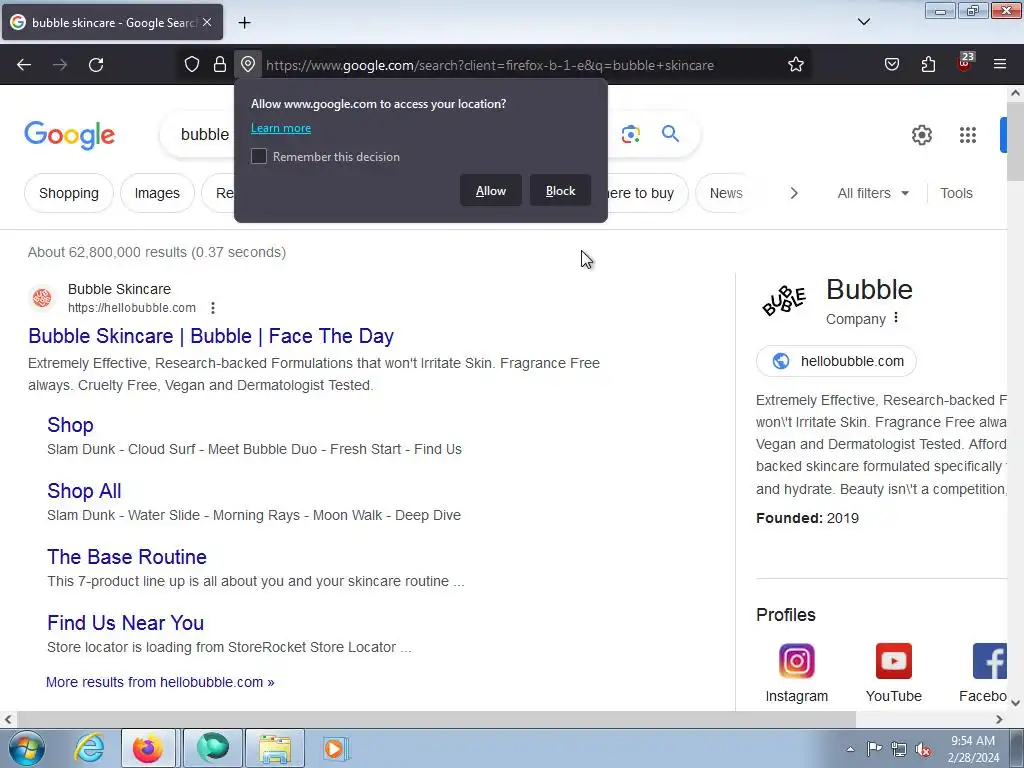Viewport: 1024px width, 768px height.
Task: Click the hellobubble.com website button
Action: [x=836, y=361]
